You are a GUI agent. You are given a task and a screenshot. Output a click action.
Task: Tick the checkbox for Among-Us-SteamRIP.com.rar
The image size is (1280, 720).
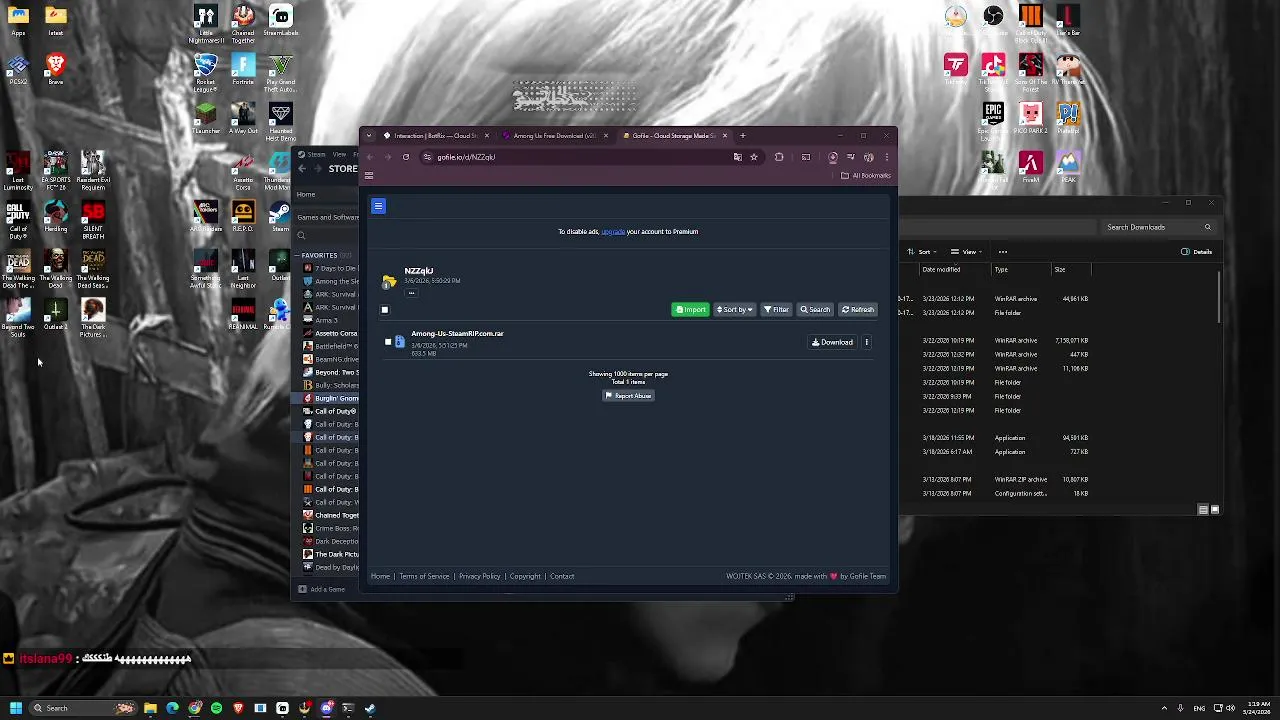coord(388,342)
